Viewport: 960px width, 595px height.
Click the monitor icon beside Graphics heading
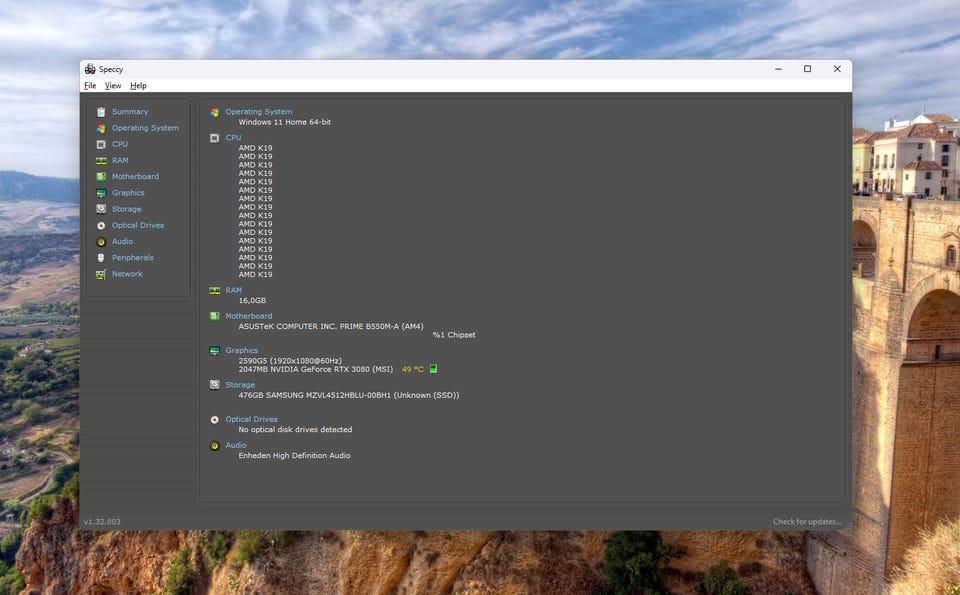214,351
